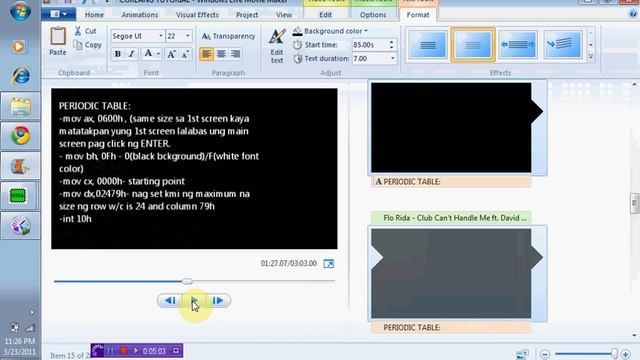The image size is (640, 360).
Task: Select the first text effect thumbnail
Action: 427,44
